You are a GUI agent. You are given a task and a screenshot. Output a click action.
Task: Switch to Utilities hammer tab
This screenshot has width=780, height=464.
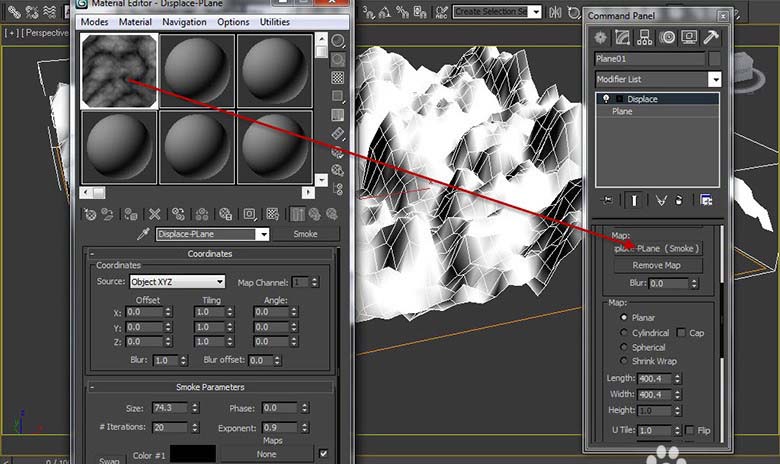(711, 37)
